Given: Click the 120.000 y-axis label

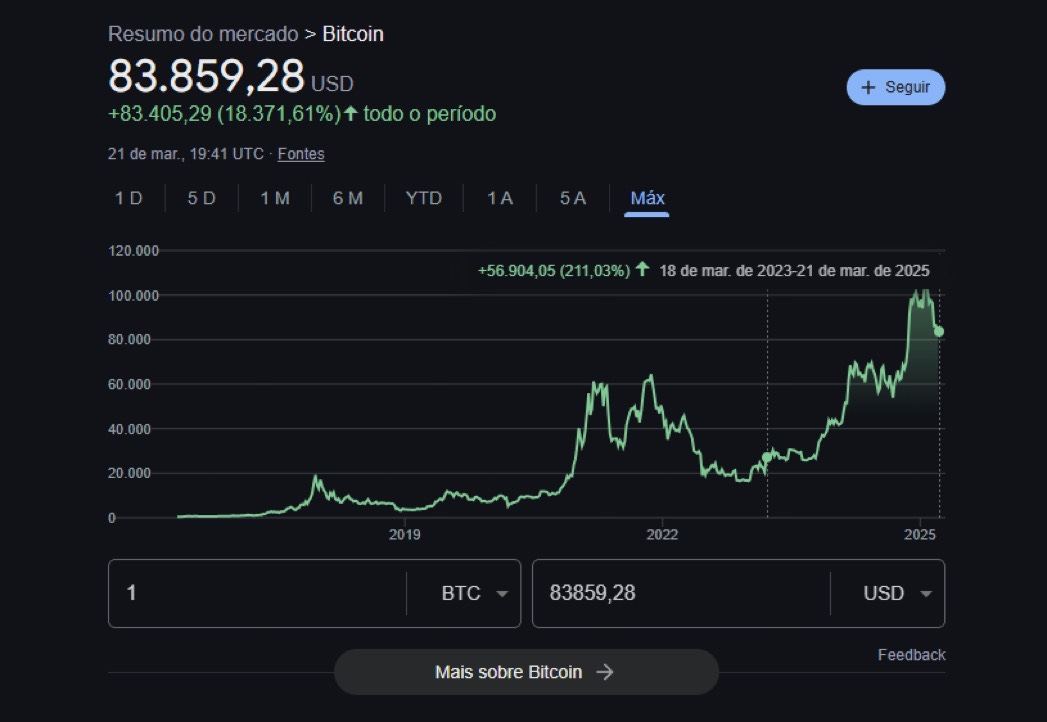Looking at the screenshot, I should click(134, 251).
